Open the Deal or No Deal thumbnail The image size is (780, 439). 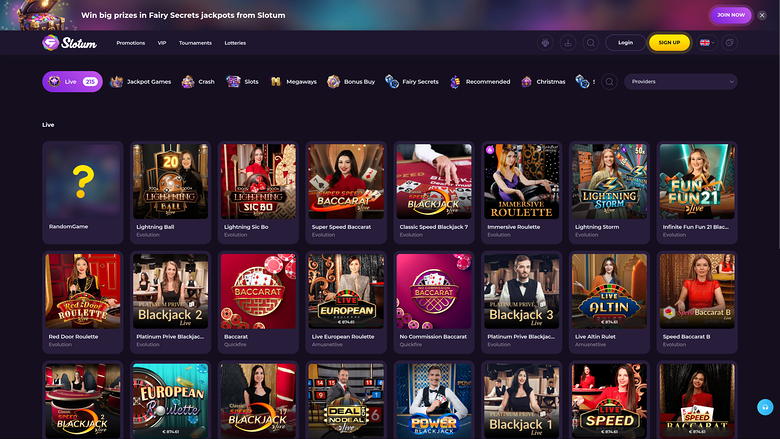point(346,401)
